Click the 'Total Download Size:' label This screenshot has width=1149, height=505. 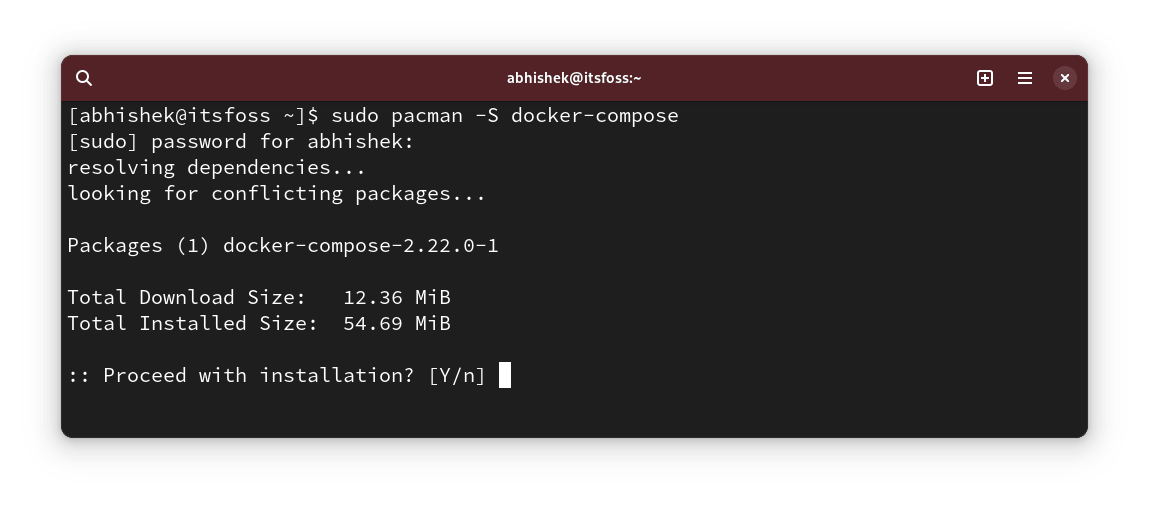(186, 297)
